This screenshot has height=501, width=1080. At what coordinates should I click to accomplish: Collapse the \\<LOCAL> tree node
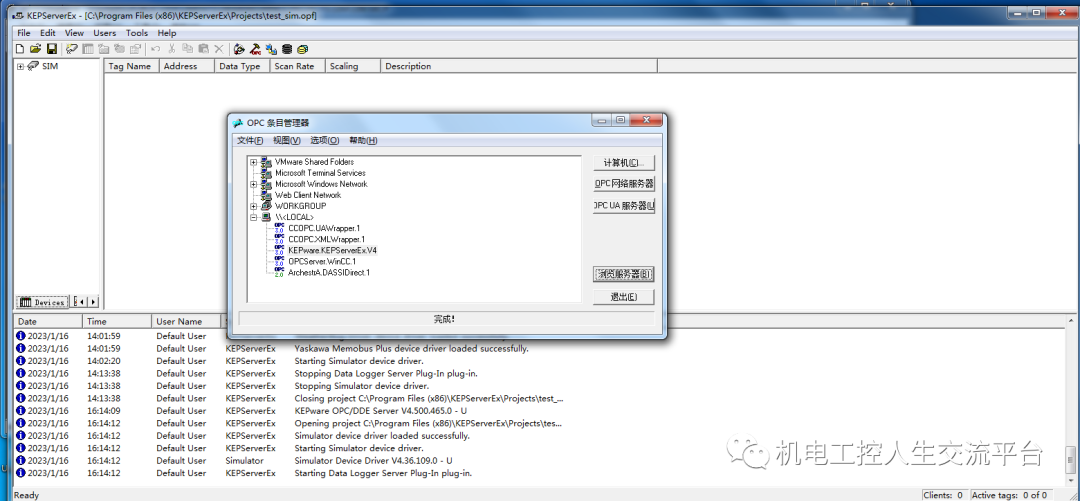(254, 217)
